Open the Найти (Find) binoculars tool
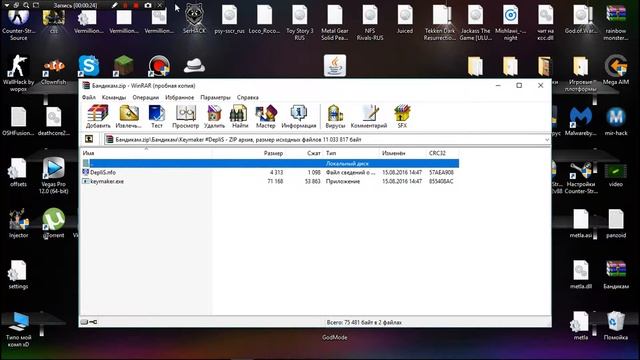Screen dimensions: 640x360 [x=240, y=116]
